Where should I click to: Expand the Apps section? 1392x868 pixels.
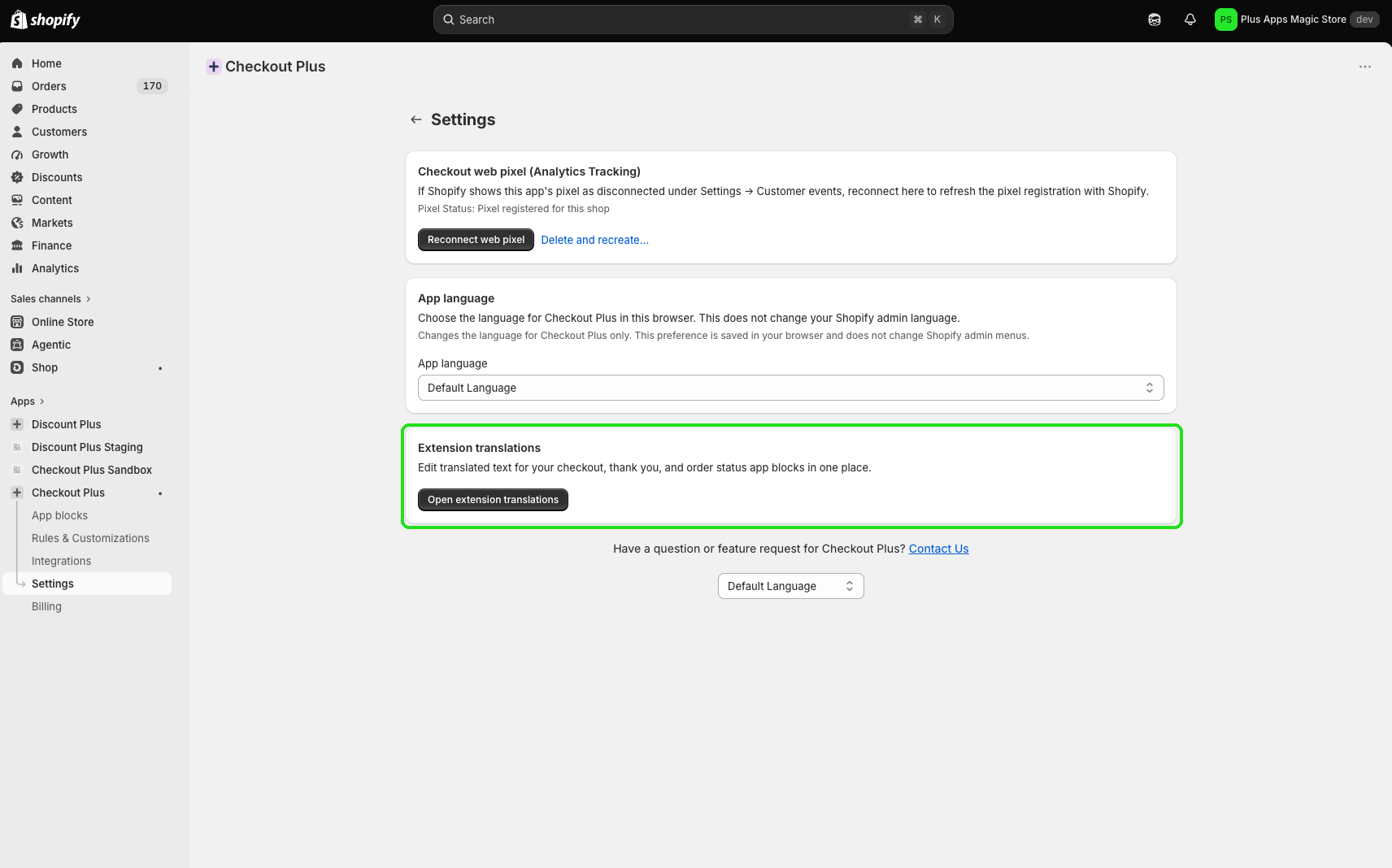coord(28,401)
